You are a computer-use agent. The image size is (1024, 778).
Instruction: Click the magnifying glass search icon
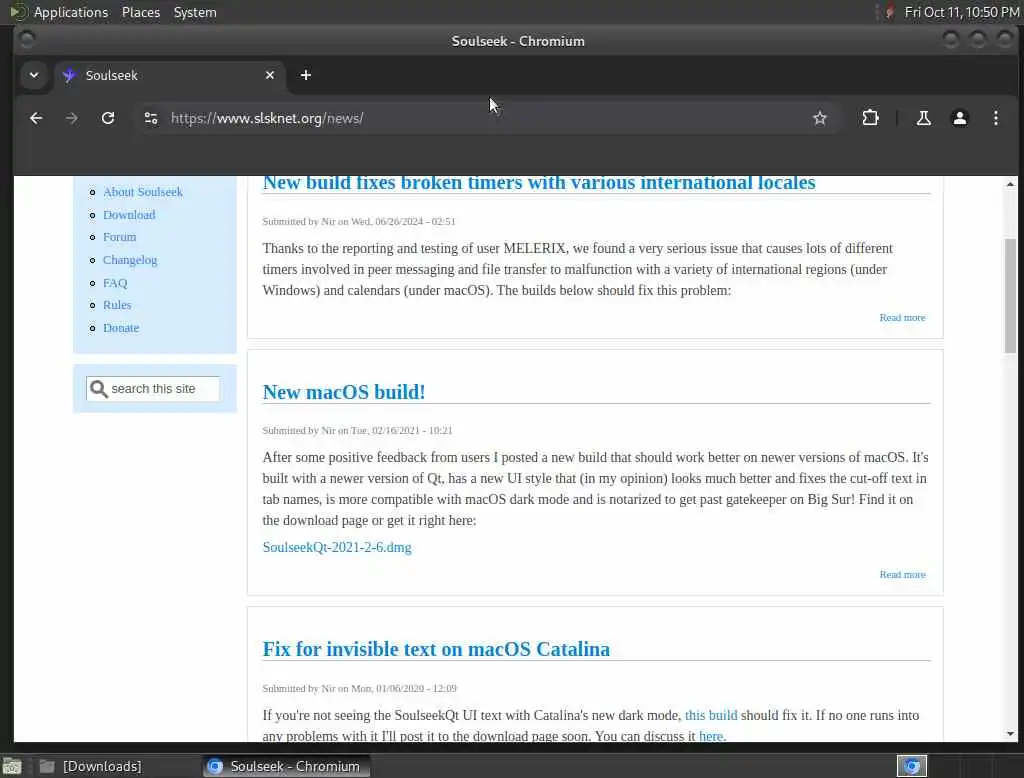click(98, 389)
